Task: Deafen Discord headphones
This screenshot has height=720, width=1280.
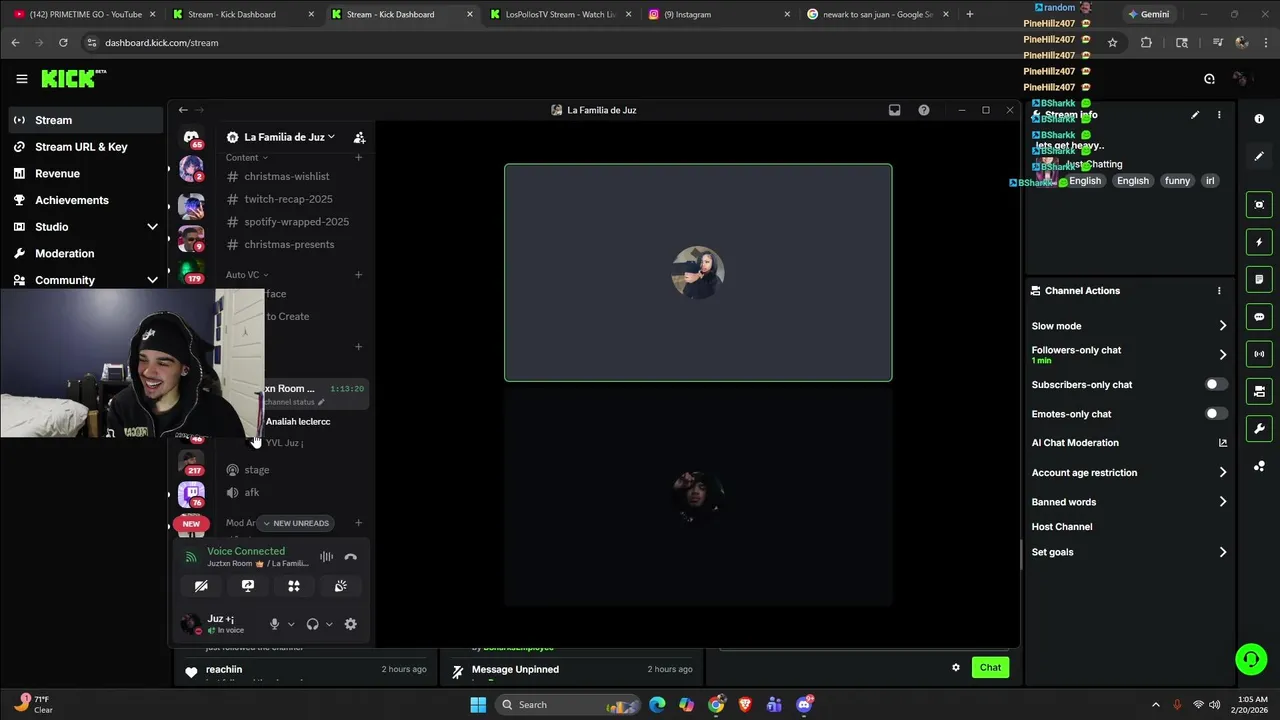Action: coord(312,624)
